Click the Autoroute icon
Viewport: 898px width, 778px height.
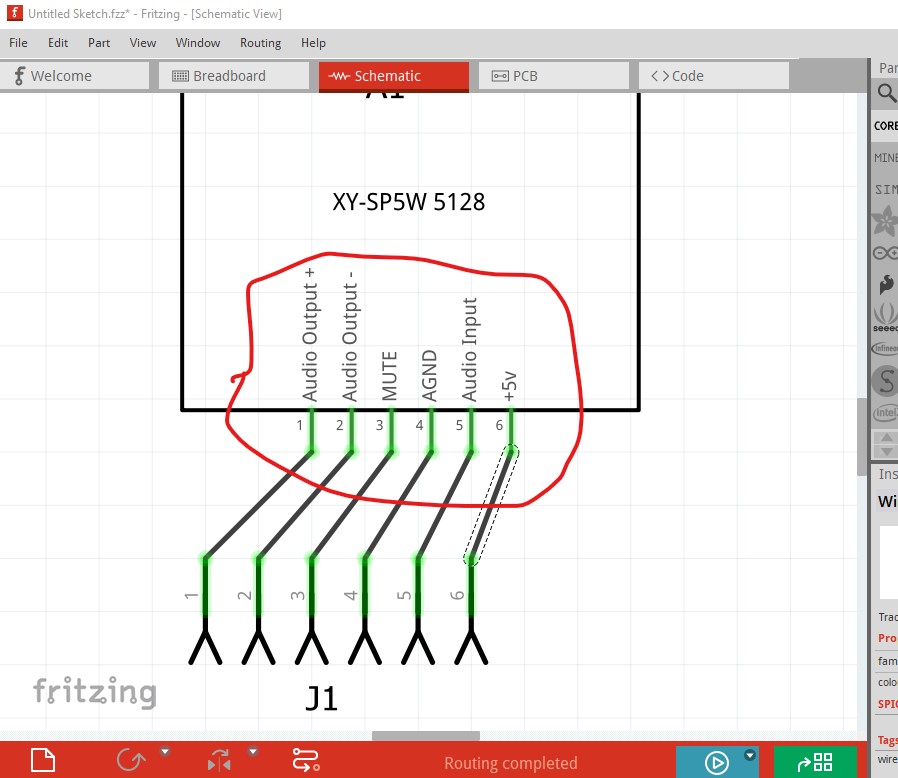(x=305, y=761)
